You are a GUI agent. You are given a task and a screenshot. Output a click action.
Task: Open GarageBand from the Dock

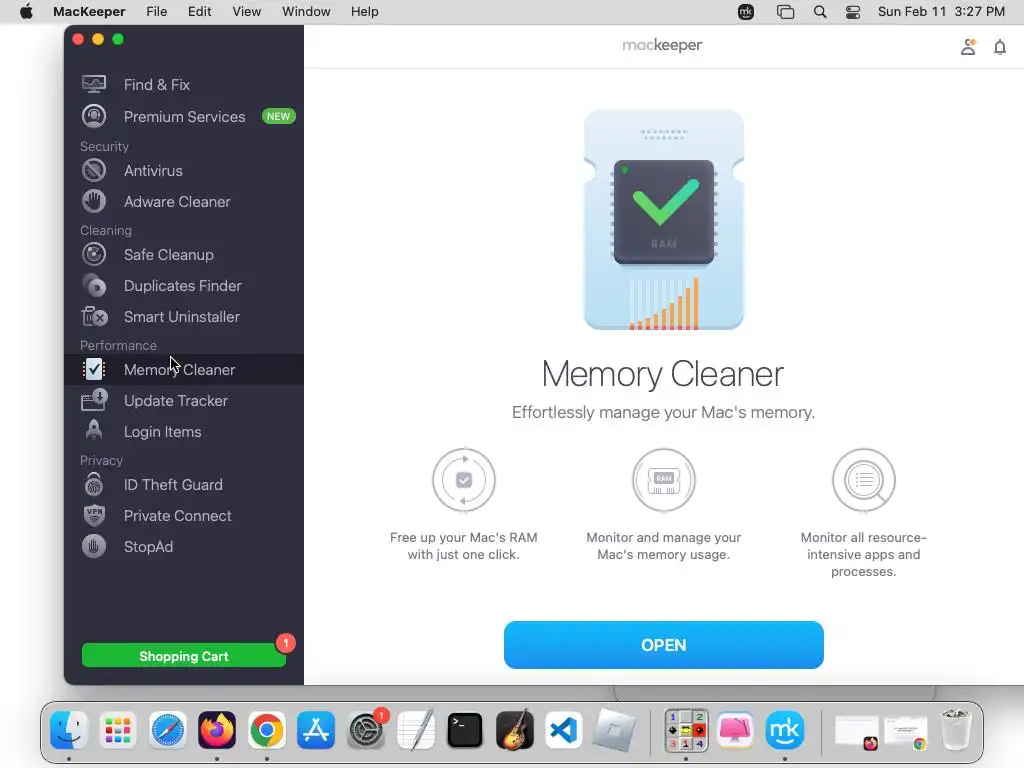[x=514, y=729]
